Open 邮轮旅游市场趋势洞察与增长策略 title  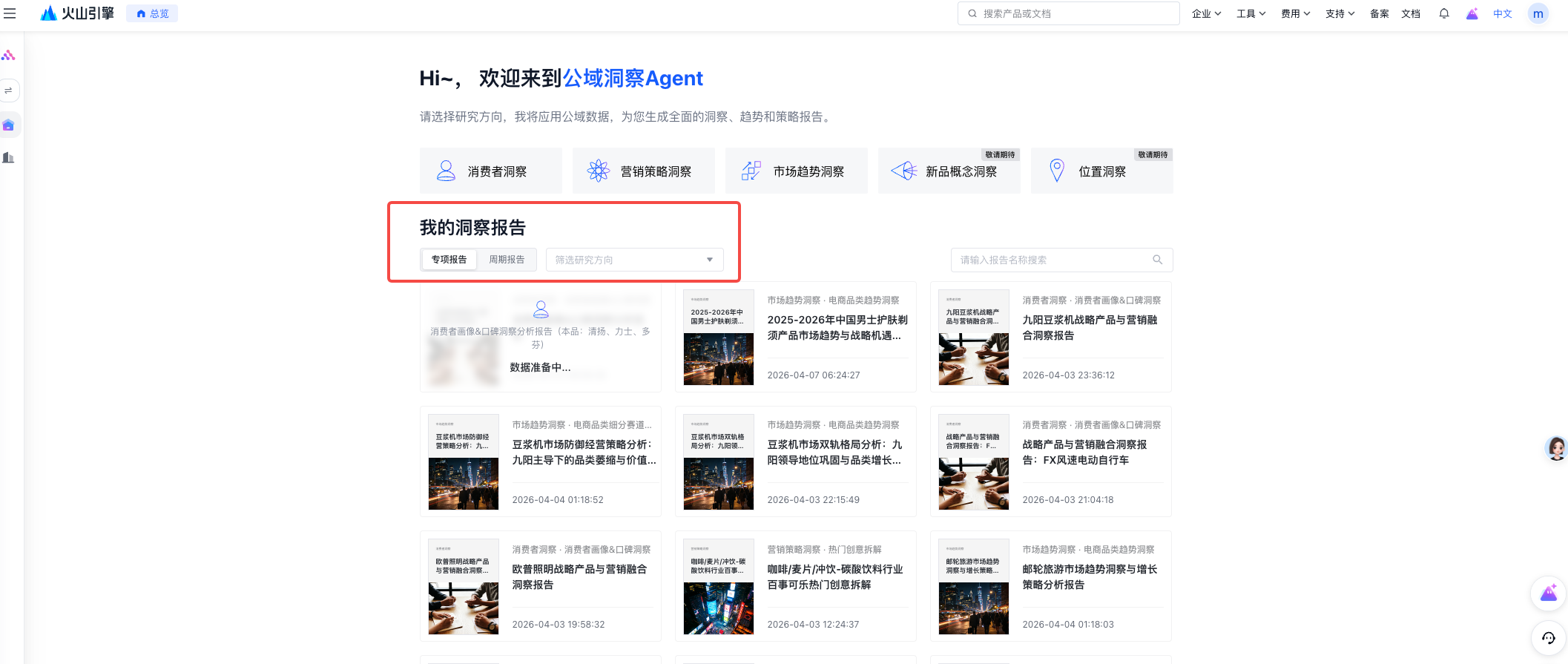pyautogui.click(x=1090, y=577)
